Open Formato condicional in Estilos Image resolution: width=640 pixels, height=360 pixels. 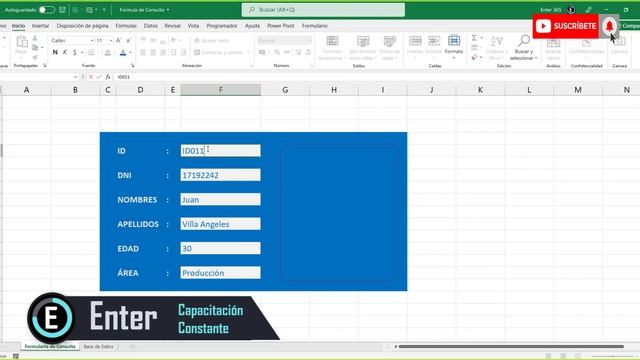(332, 48)
